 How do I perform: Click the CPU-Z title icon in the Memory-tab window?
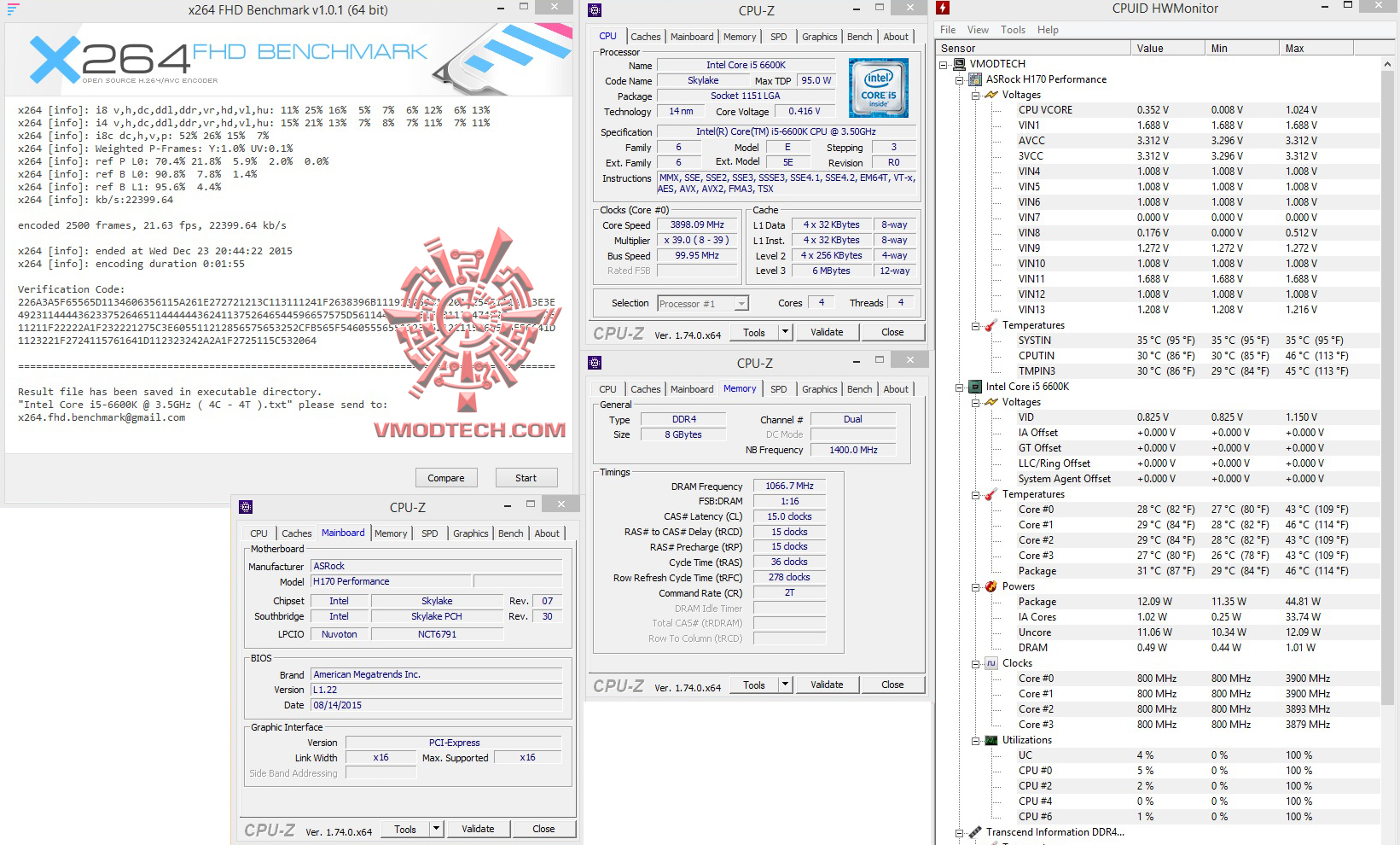click(x=595, y=363)
